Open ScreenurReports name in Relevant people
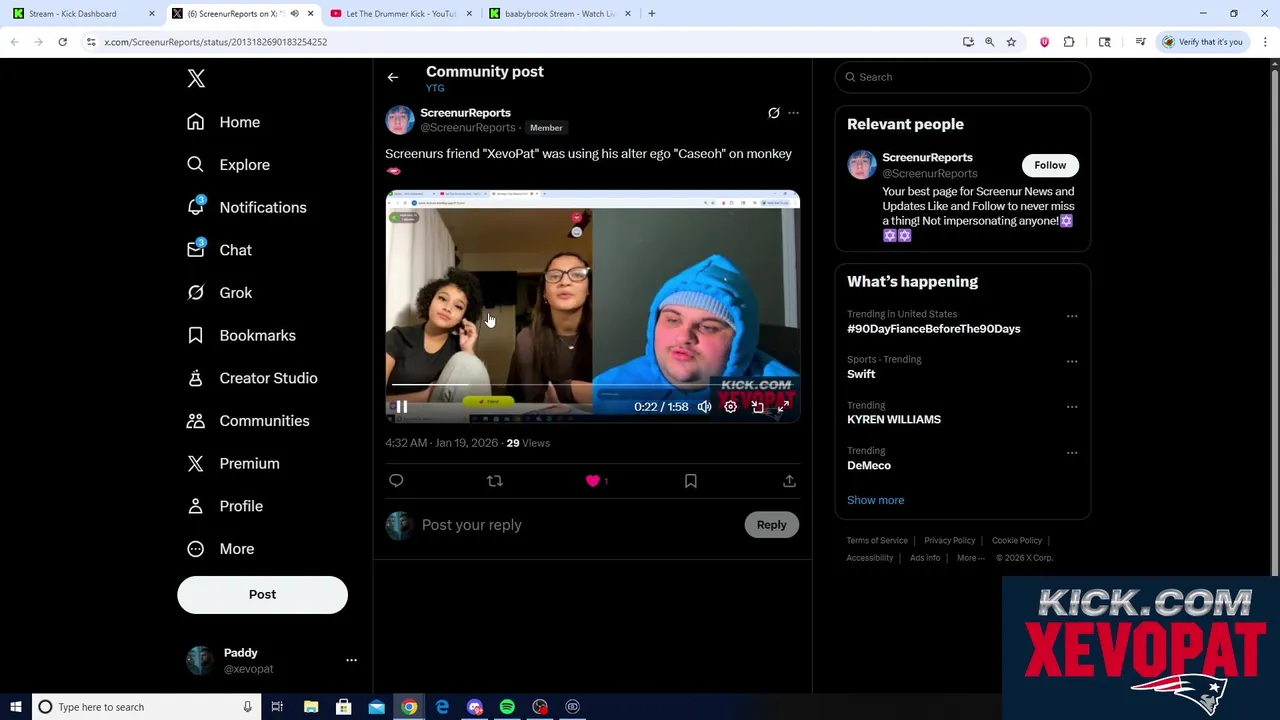The image size is (1280, 720). click(927, 157)
